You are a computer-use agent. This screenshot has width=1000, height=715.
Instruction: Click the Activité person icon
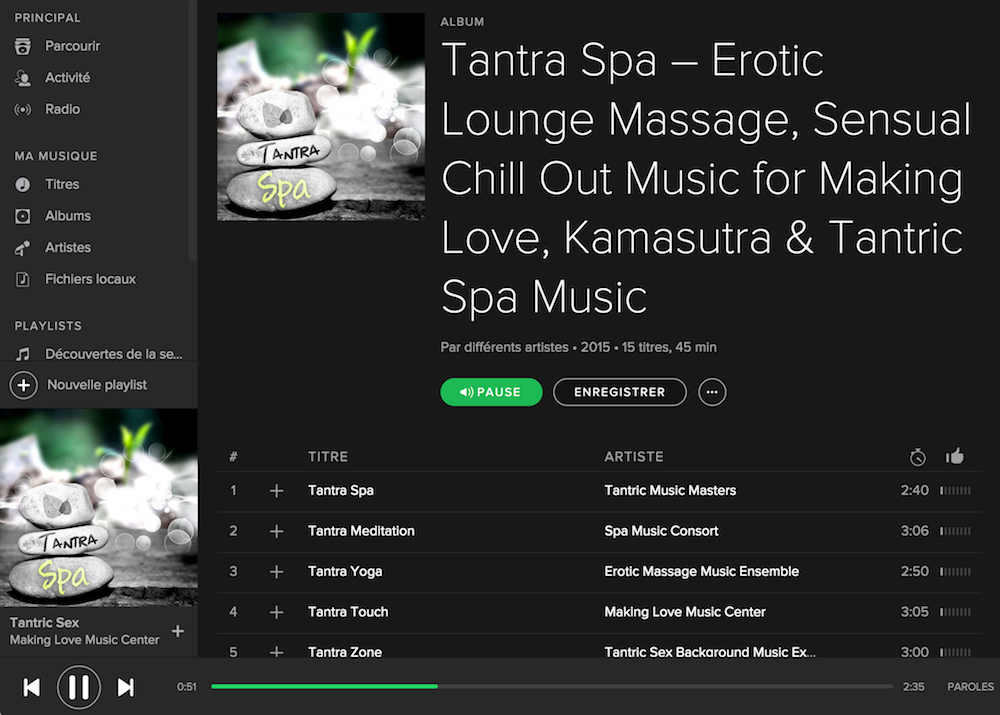pos(23,78)
